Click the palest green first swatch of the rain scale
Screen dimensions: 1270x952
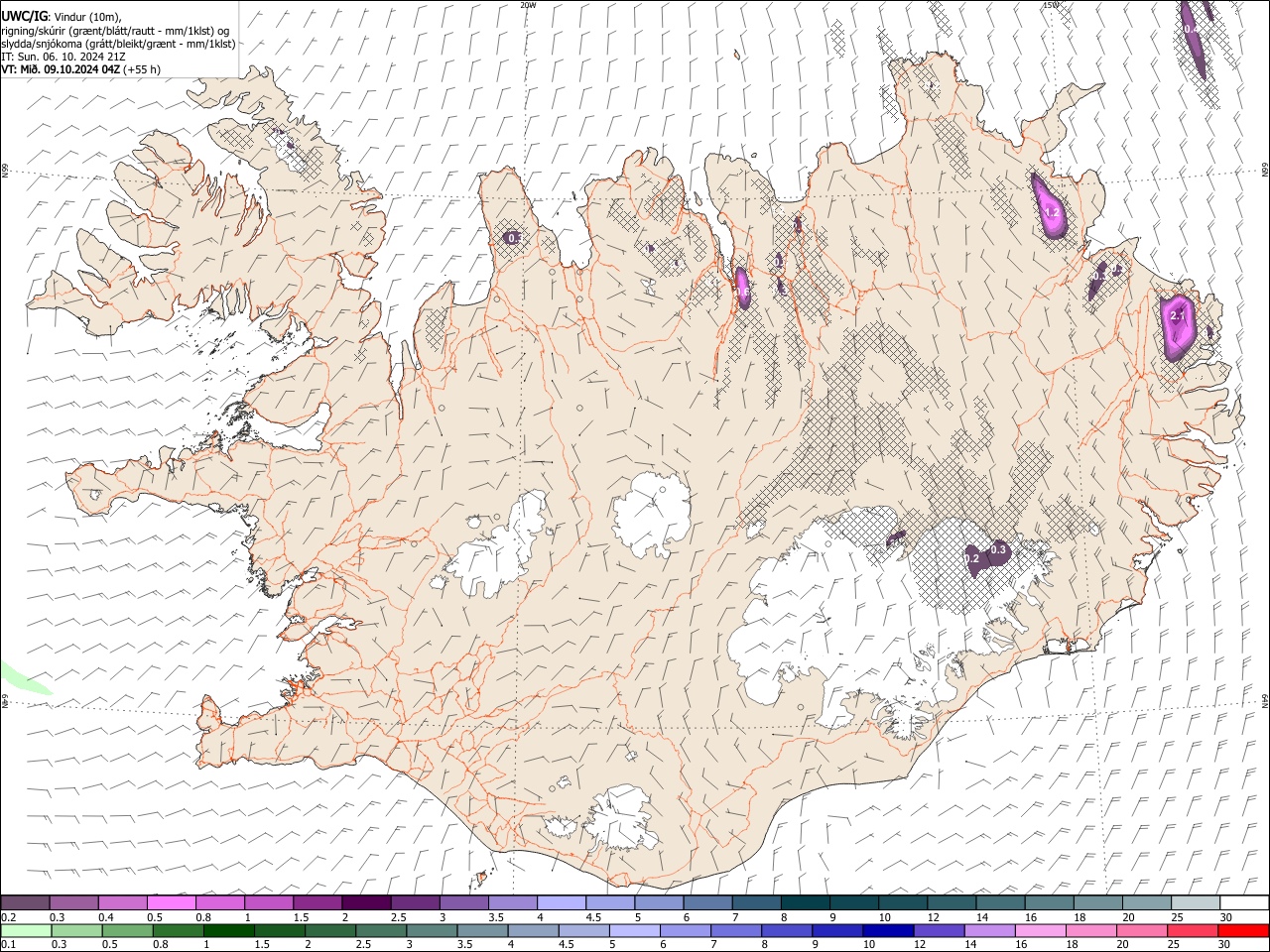click(x=26, y=930)
